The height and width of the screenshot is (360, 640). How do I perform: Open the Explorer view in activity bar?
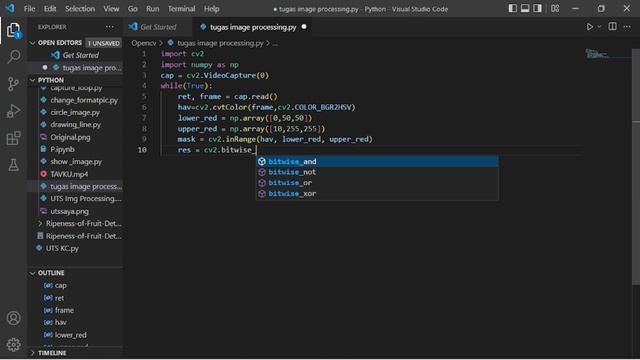point(13,30)
